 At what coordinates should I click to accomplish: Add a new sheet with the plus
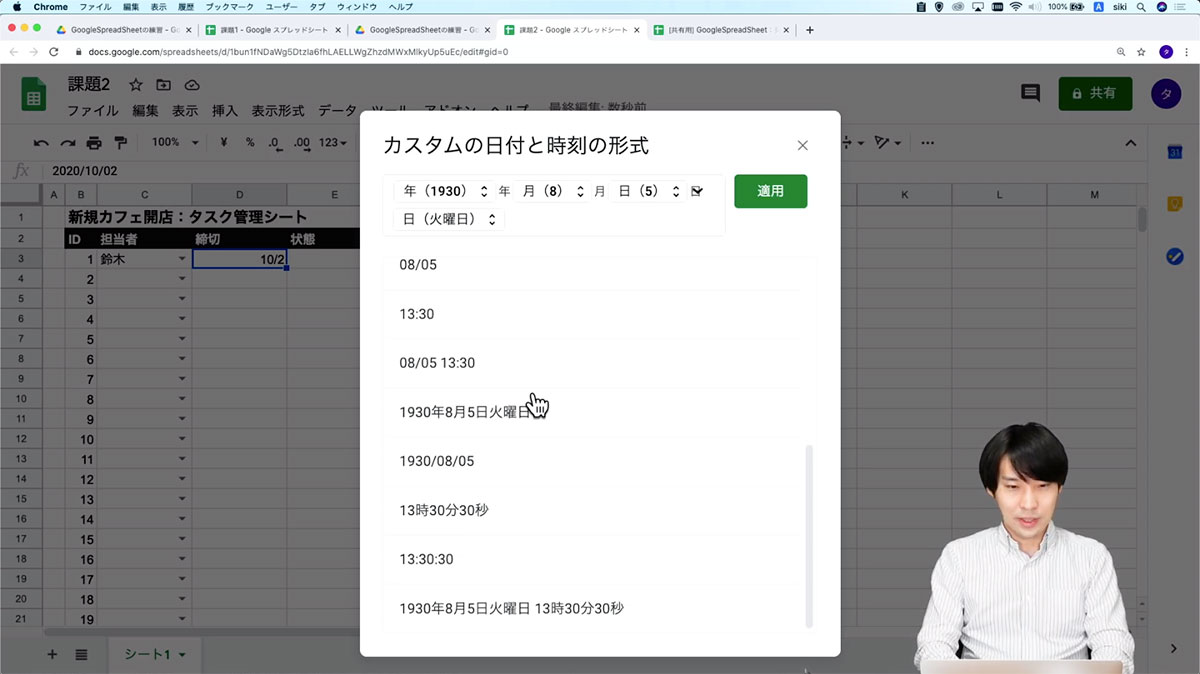[x=52, y=654]
